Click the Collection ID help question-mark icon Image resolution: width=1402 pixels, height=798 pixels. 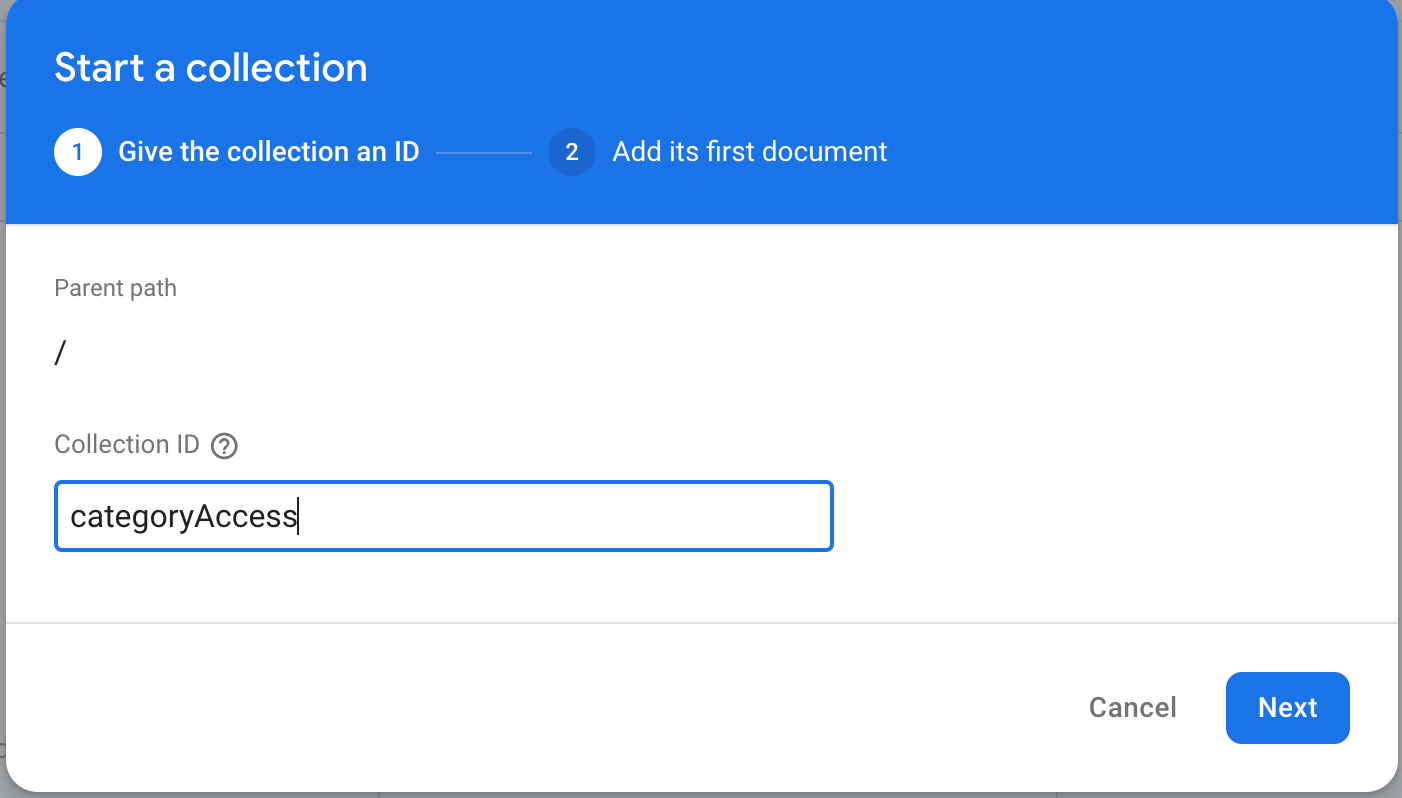[225, 446]
